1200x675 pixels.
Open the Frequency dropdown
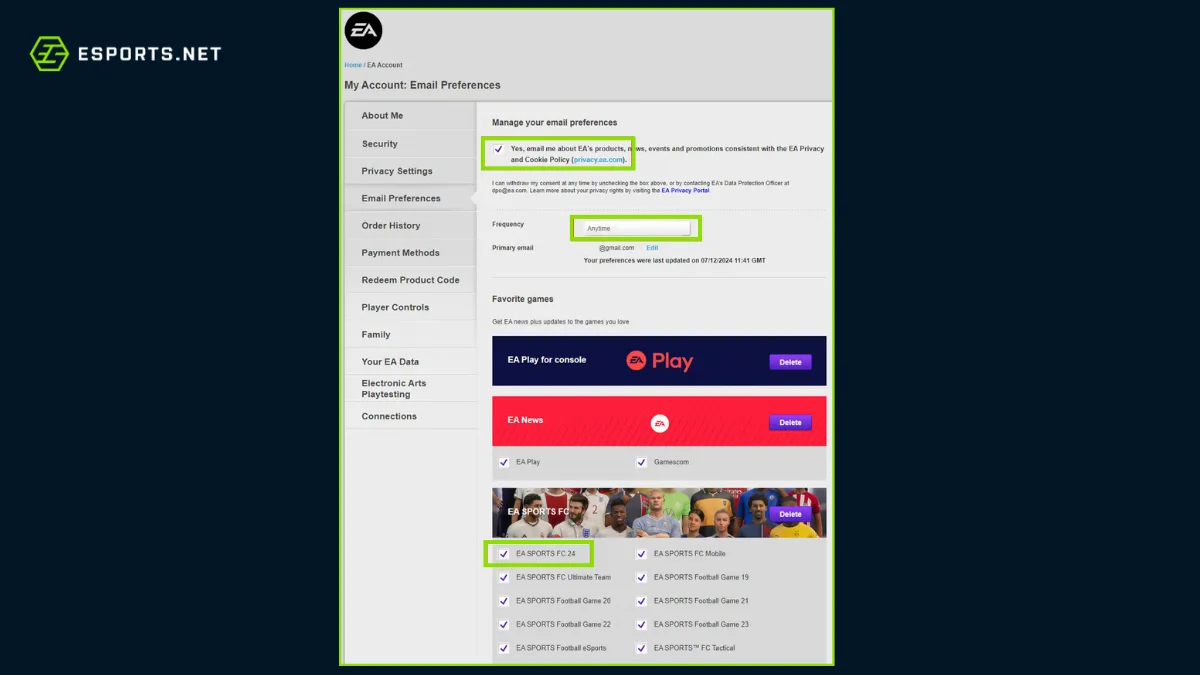(636, 228)
